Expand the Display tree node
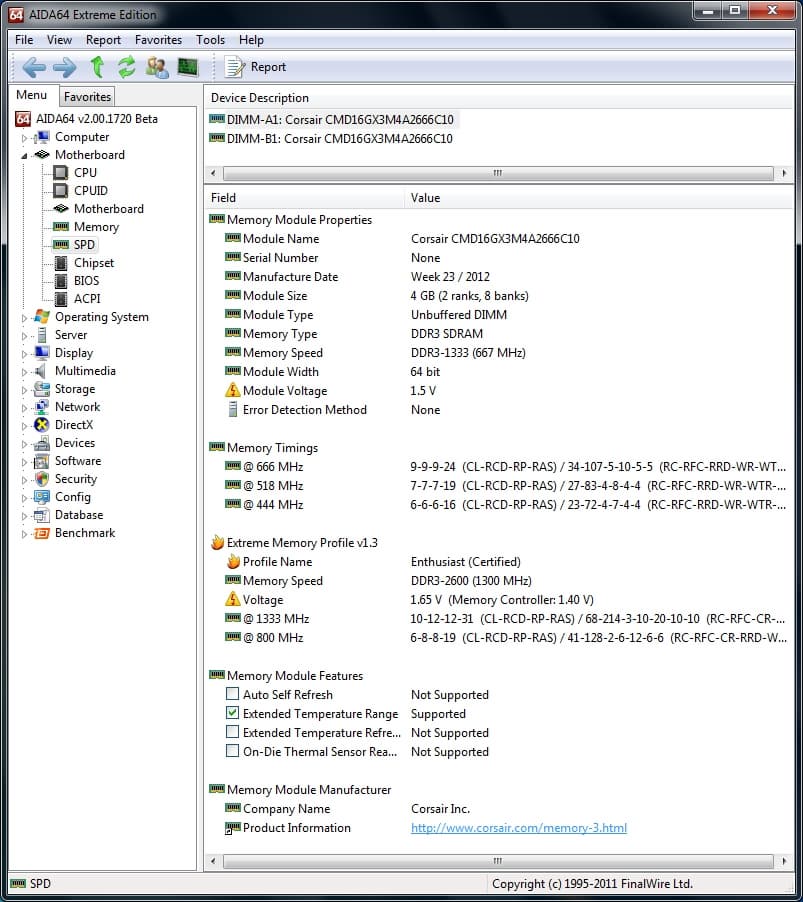Viewport: 803px width, 902px height. coord(24,354)
